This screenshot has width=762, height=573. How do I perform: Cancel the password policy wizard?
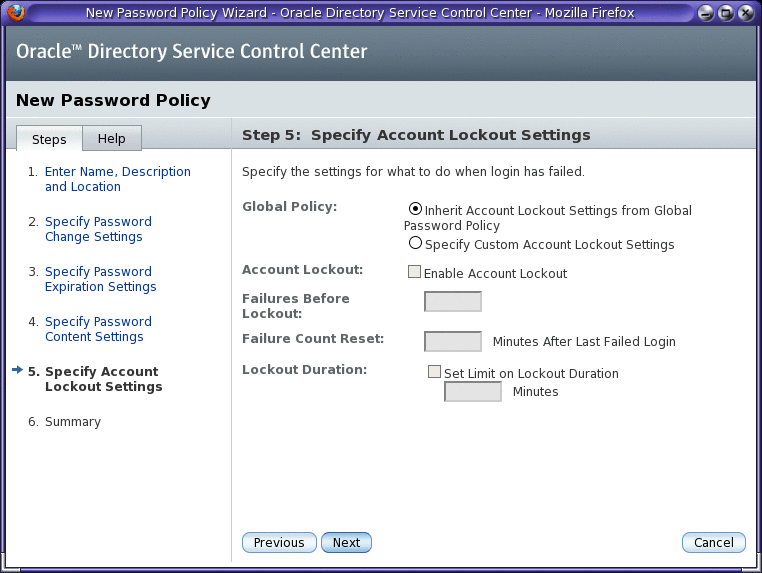tap(713, 542)
